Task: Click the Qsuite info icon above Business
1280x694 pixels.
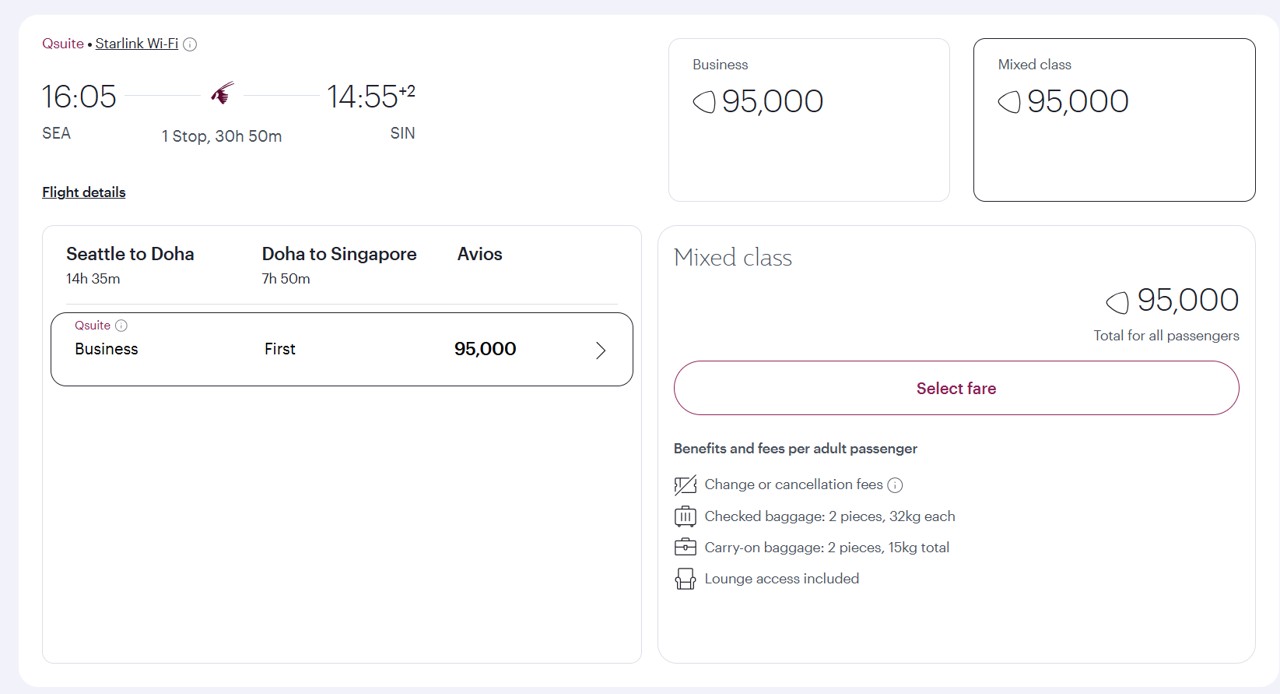Action: click(x=121, y=326)
